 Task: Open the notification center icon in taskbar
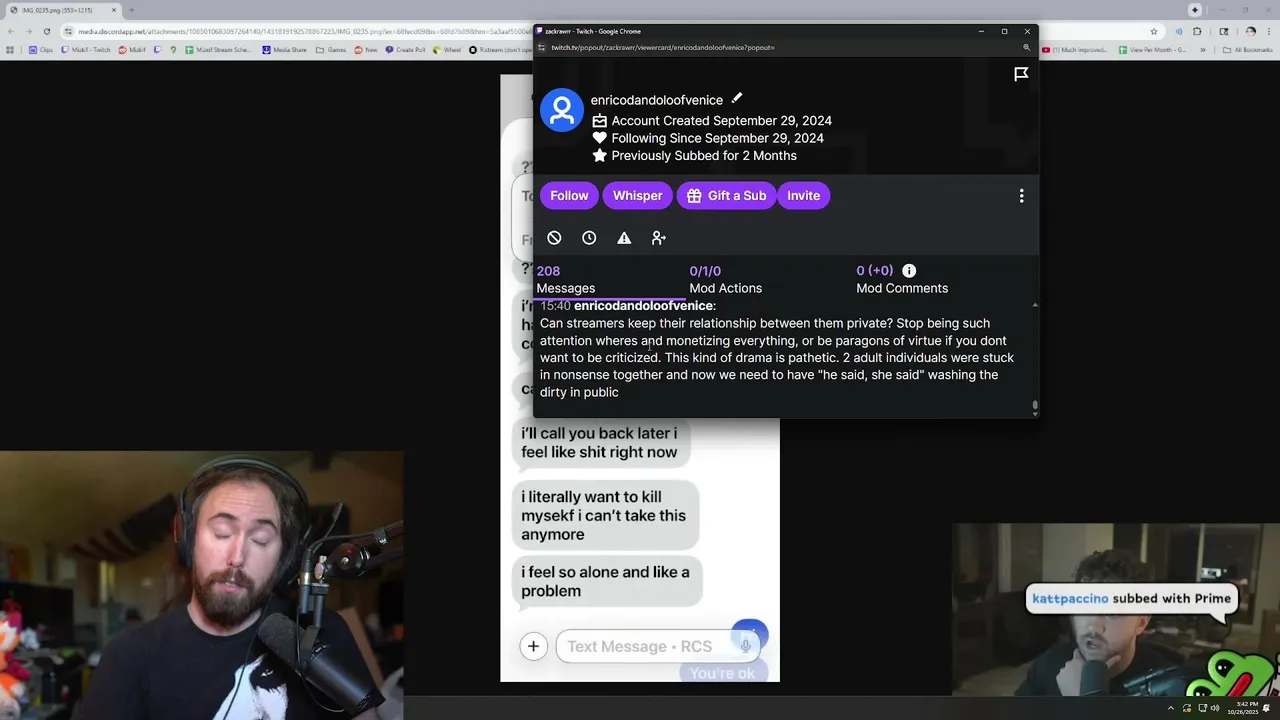pyautogui.click(x=1268, y=709)
